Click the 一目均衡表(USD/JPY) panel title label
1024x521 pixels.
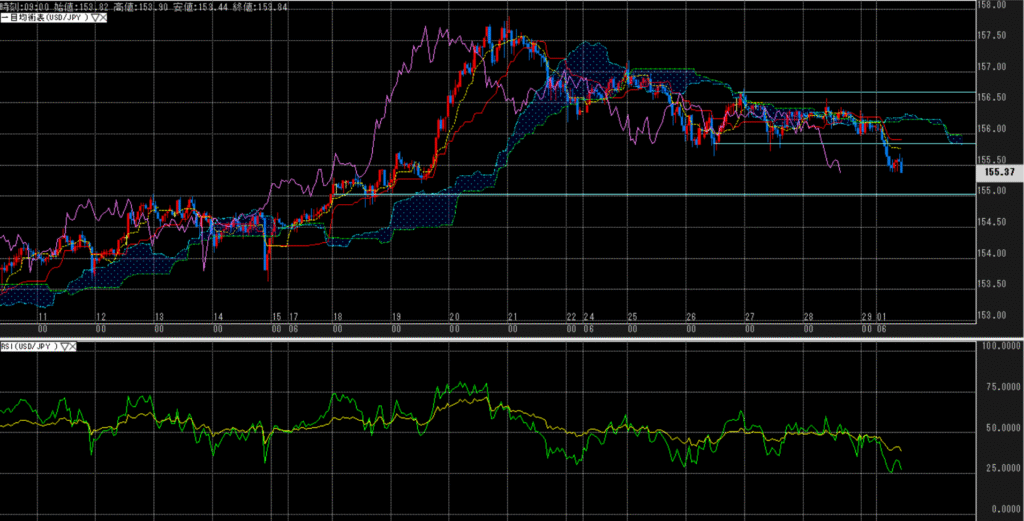45,19
